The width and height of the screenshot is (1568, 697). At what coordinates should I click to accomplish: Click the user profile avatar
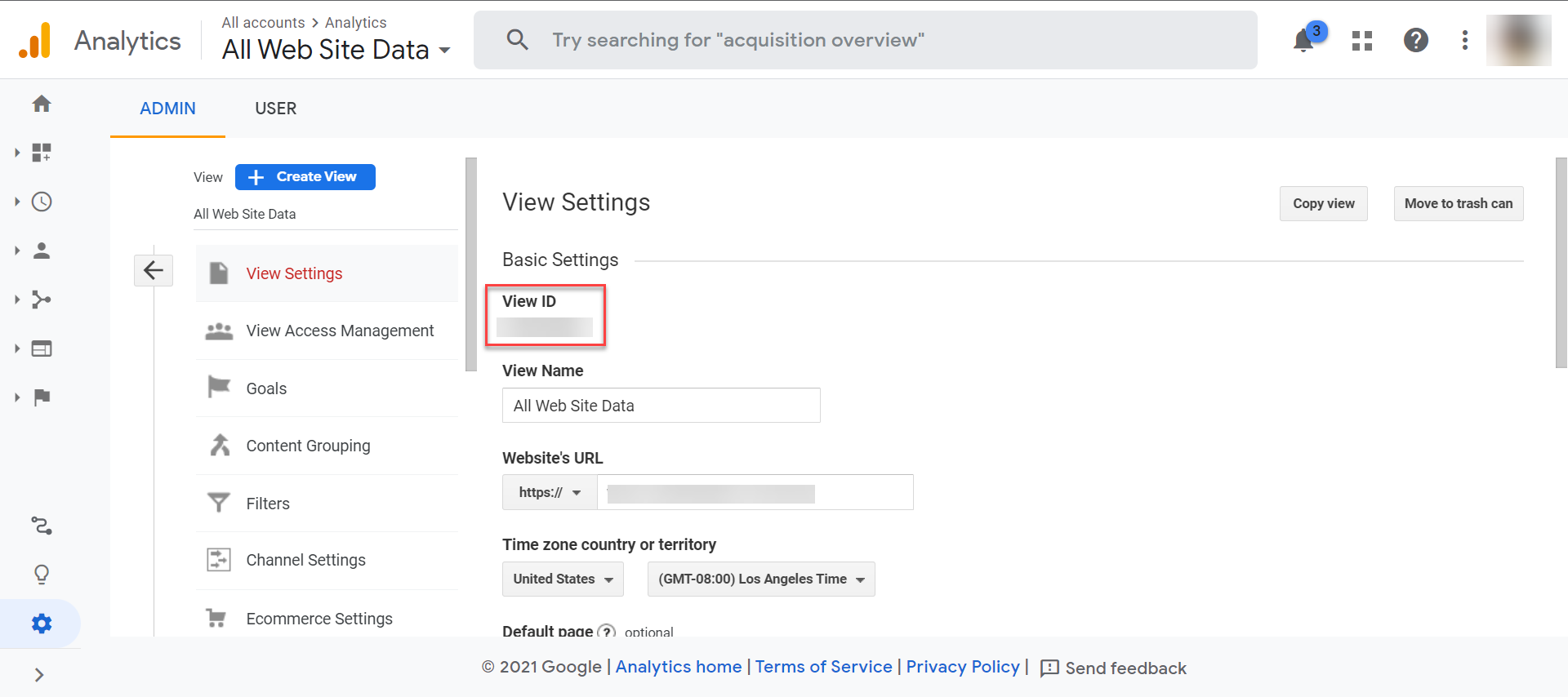1519,40
